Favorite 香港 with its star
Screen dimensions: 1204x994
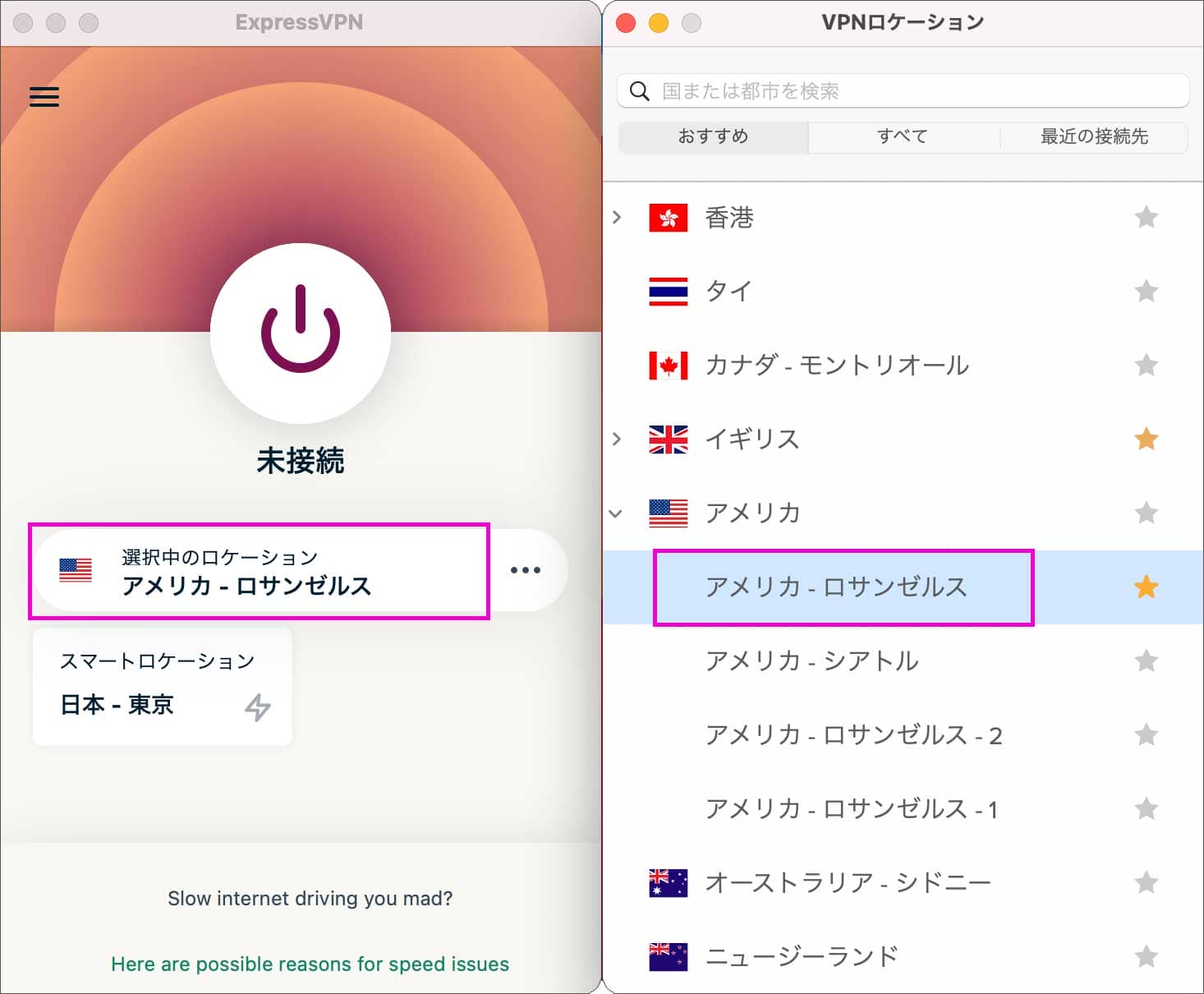pos(1147,218)
